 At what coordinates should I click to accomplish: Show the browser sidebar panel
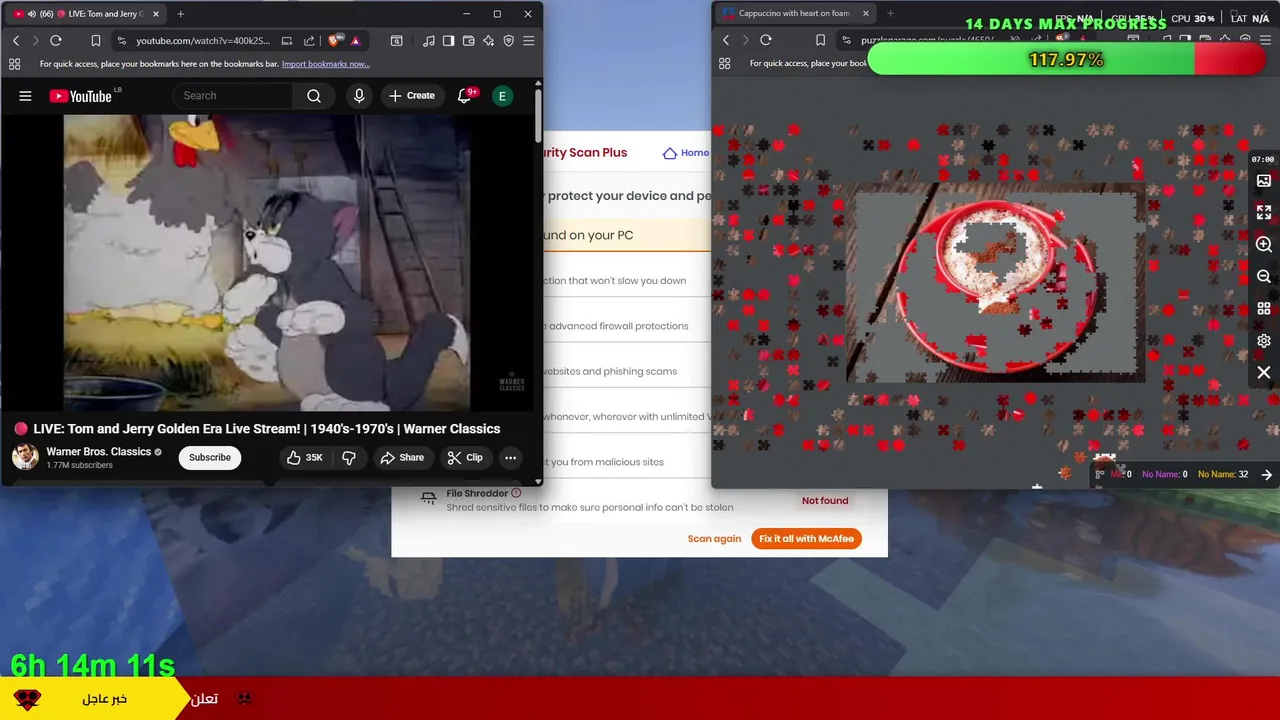coord(449,41)
